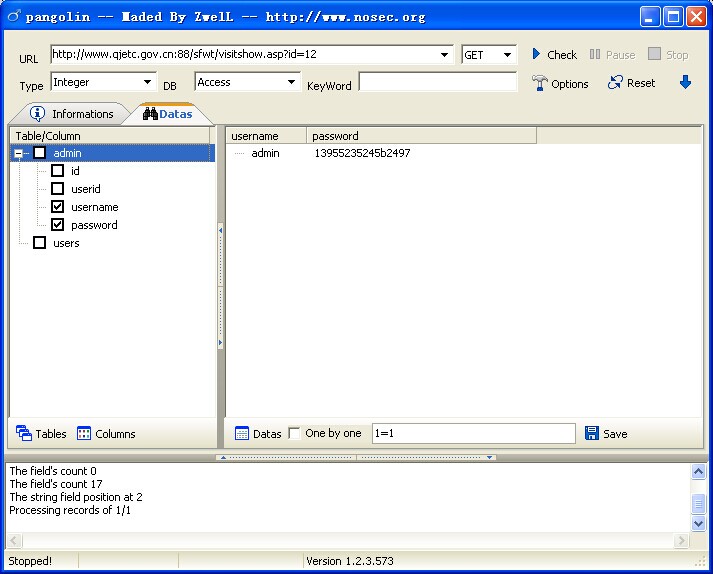Click the Informations tab info icon
This screenshot has width=713, height=574.
click(37, 113)
